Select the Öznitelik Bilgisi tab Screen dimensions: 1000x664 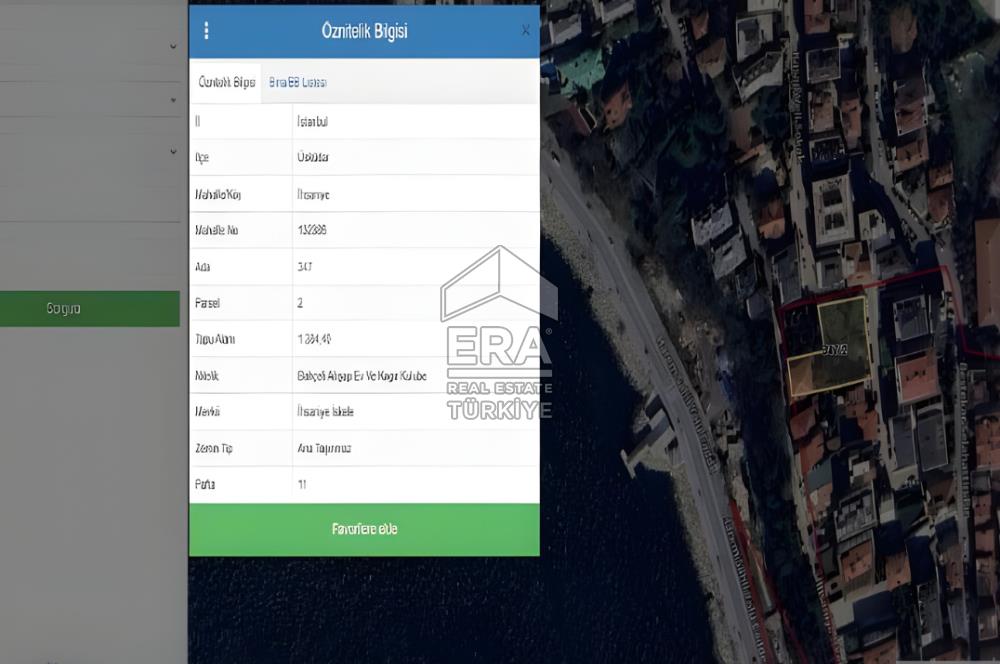click(x=227, y=83)
